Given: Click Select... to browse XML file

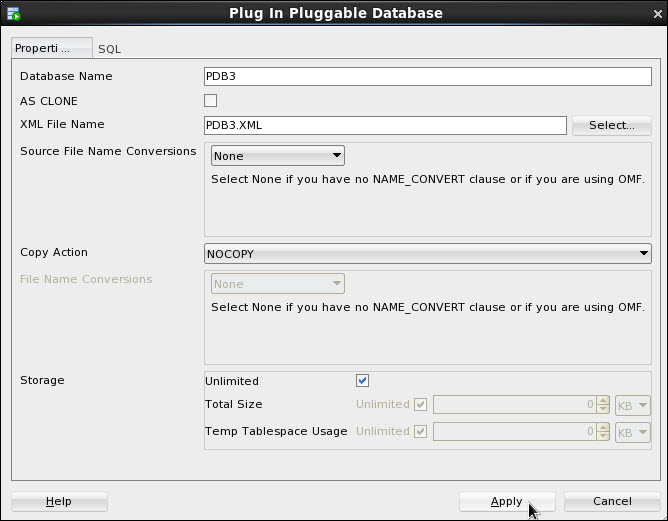Looking at the screenshot, I should [611, 125].
